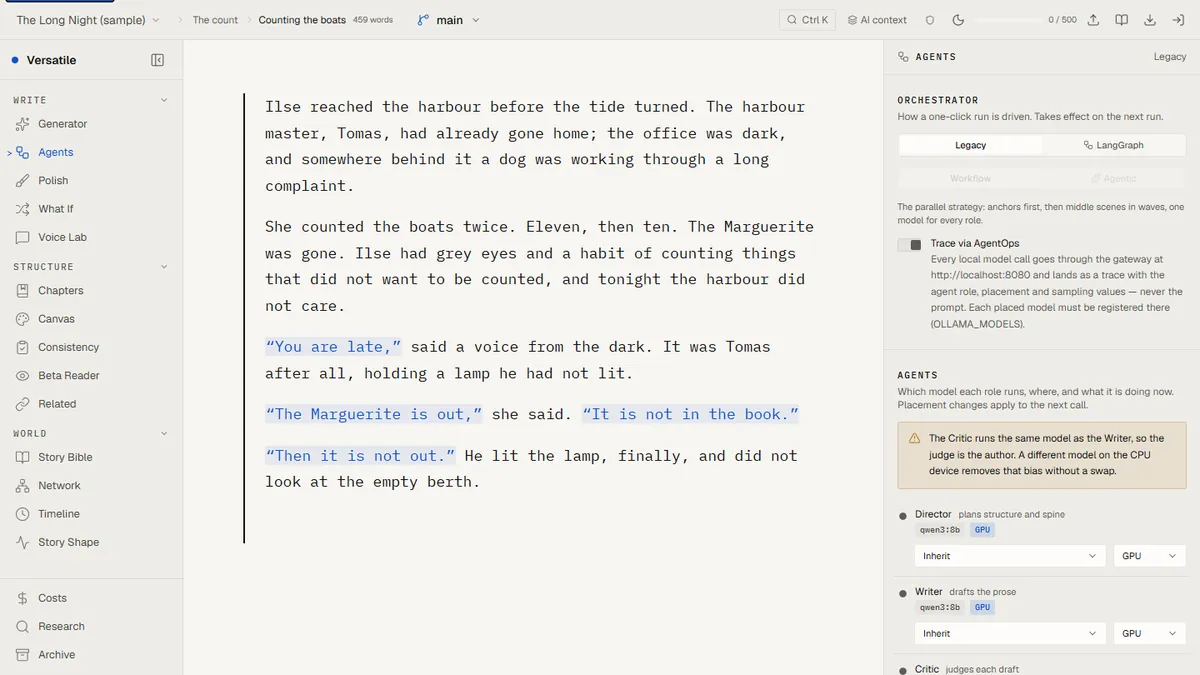
Task: Click Counting the boats breadcrumb
Action: tap(302, 20)
